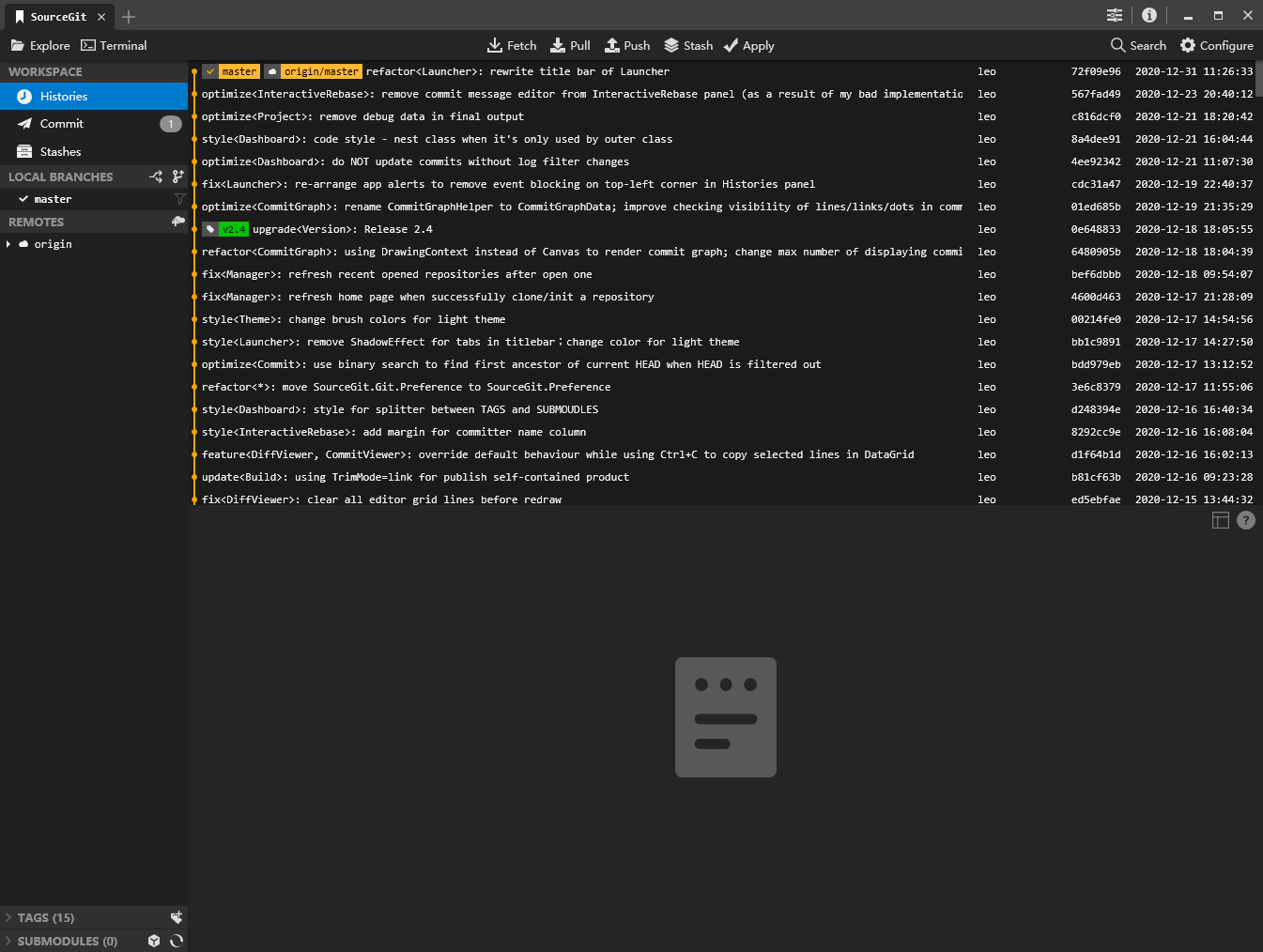Click the Apply button
The height and width of the screenshot is (952, 1263).
748,45
